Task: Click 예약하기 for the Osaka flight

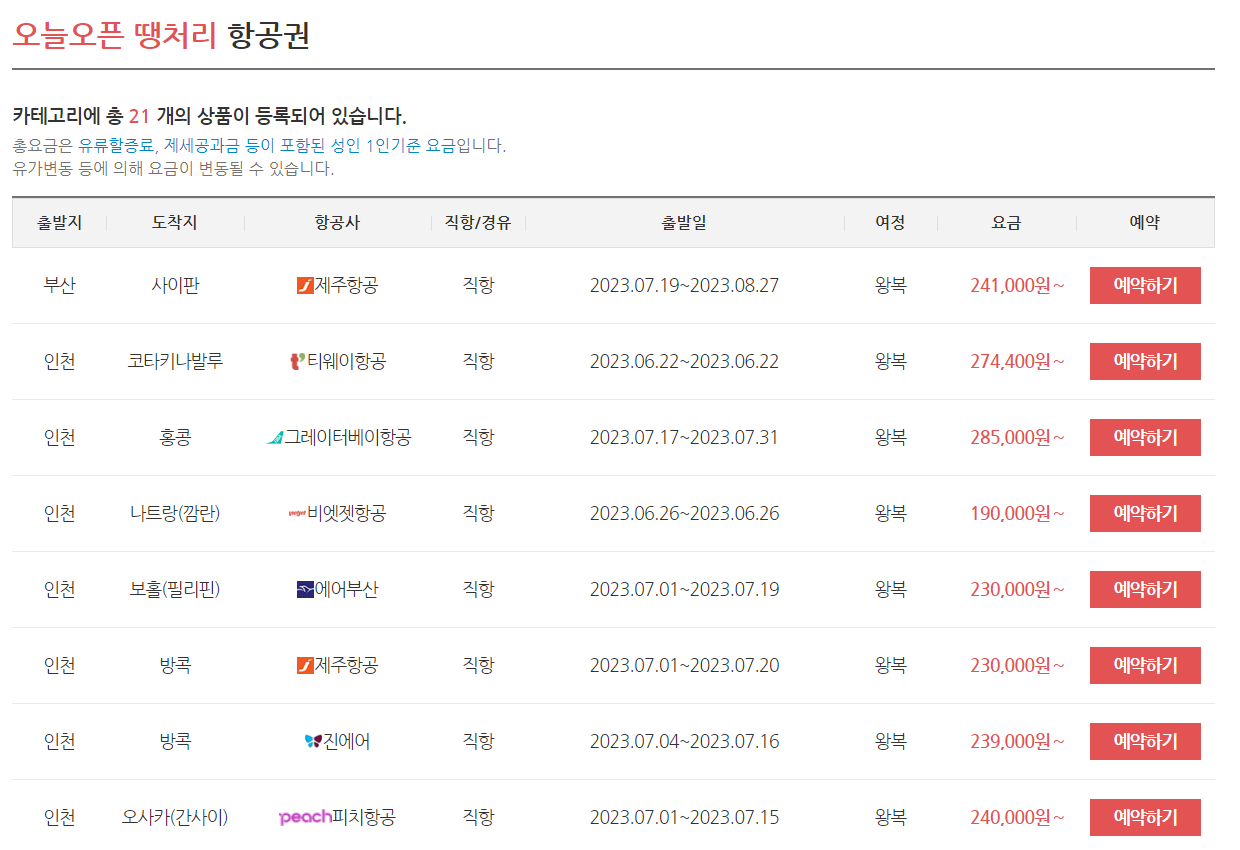Action: tap(1145, 817)
